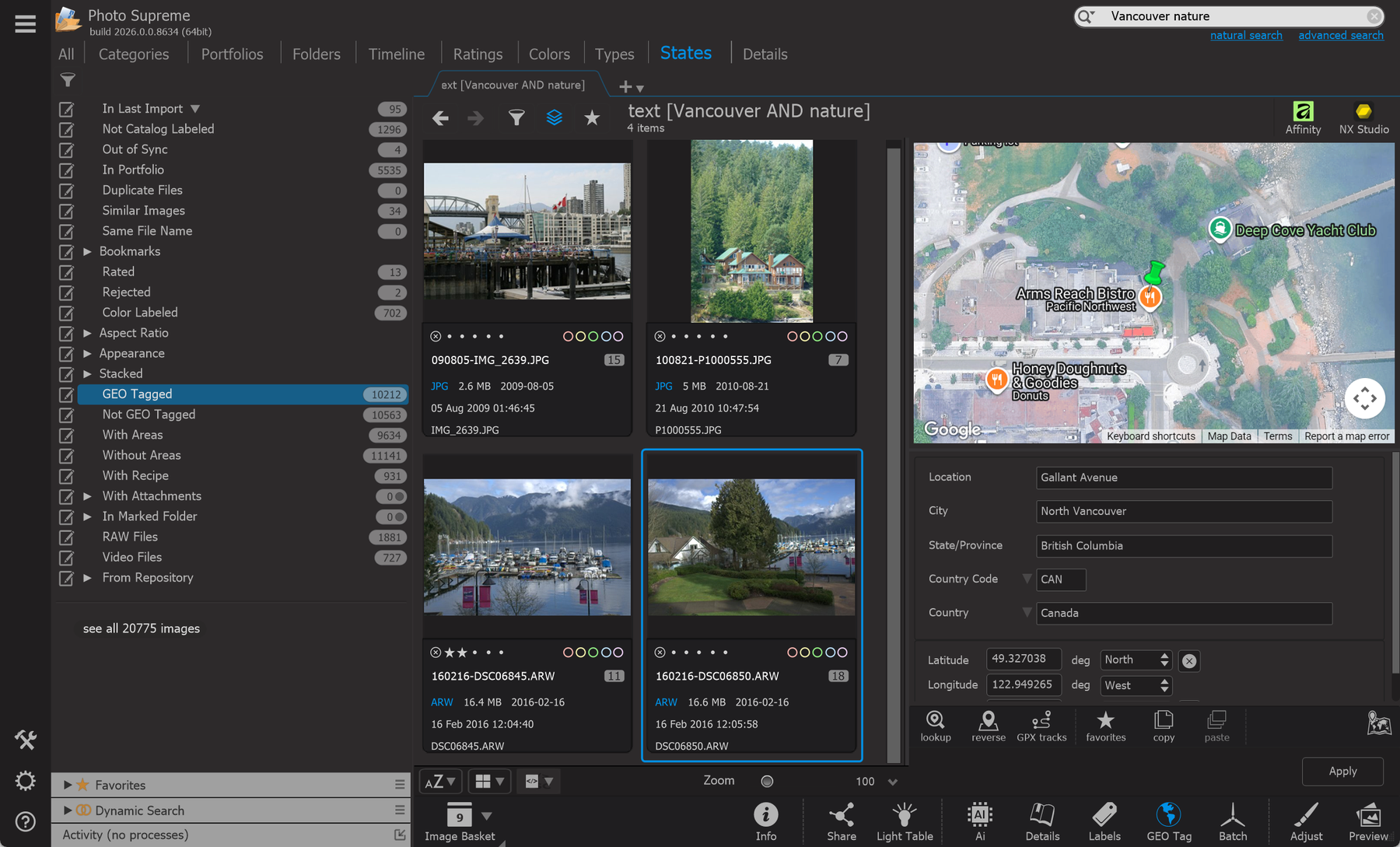Click see all 20775 images

click(x=142, y=628)
